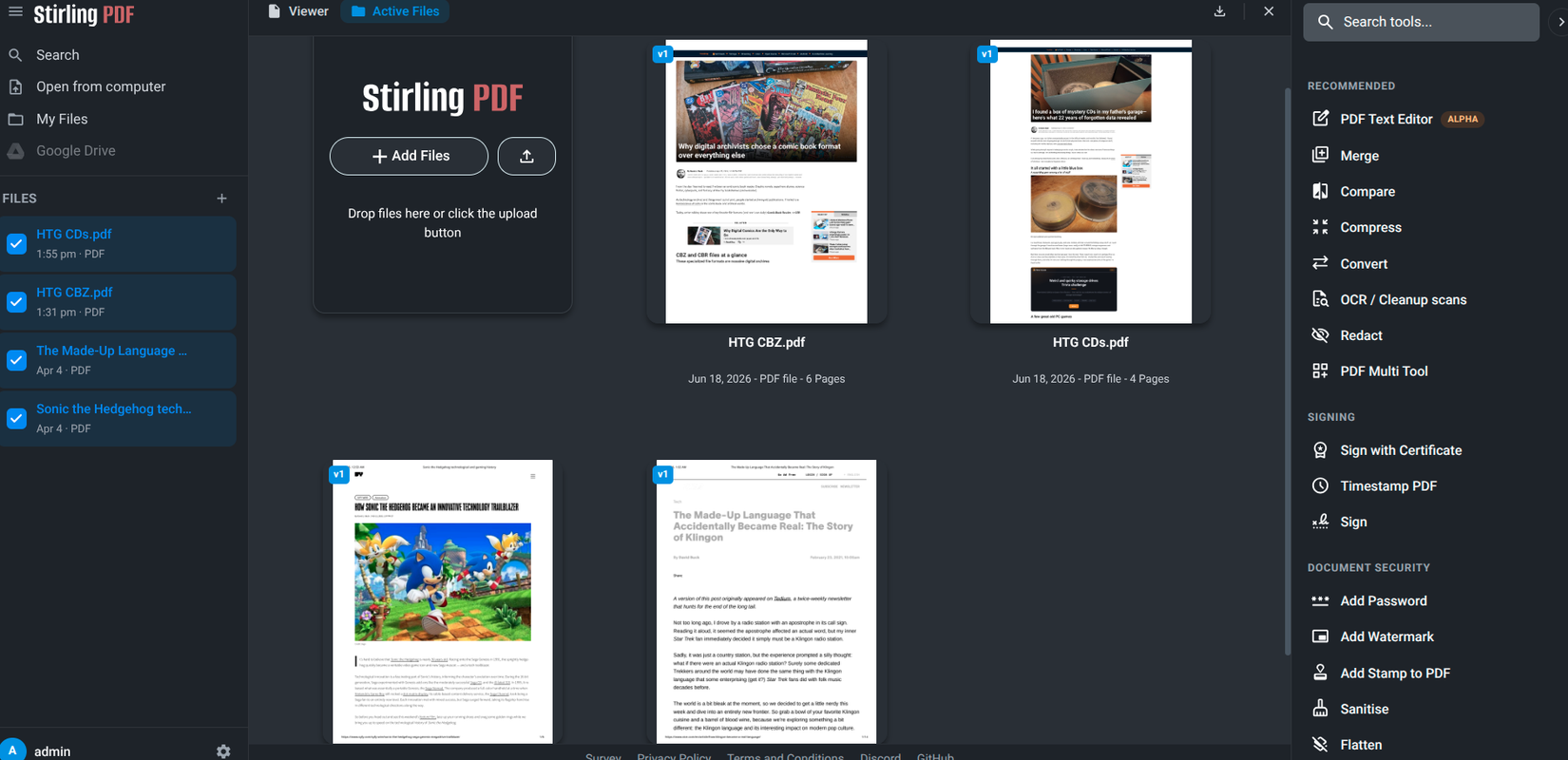
Task: Click the Open from computer file icon
Action: tap(15, 86)
